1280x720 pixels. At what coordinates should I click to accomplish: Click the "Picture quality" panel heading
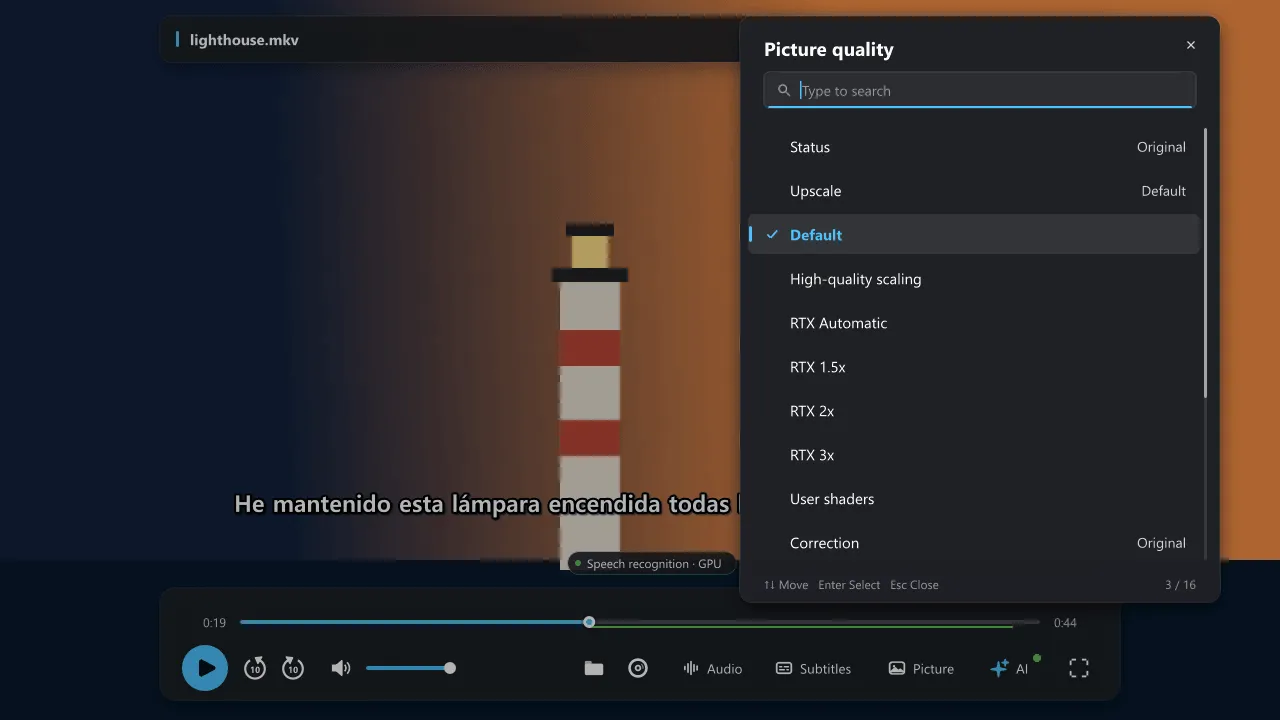(829, 50)
